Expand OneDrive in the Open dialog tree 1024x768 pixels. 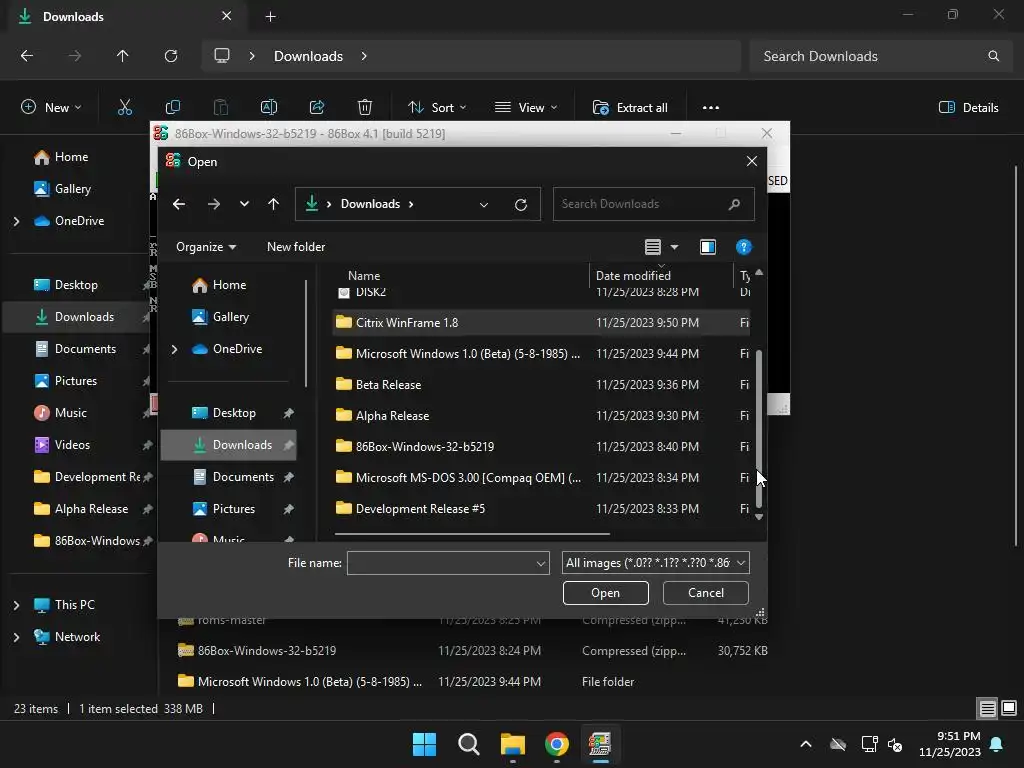174,349
